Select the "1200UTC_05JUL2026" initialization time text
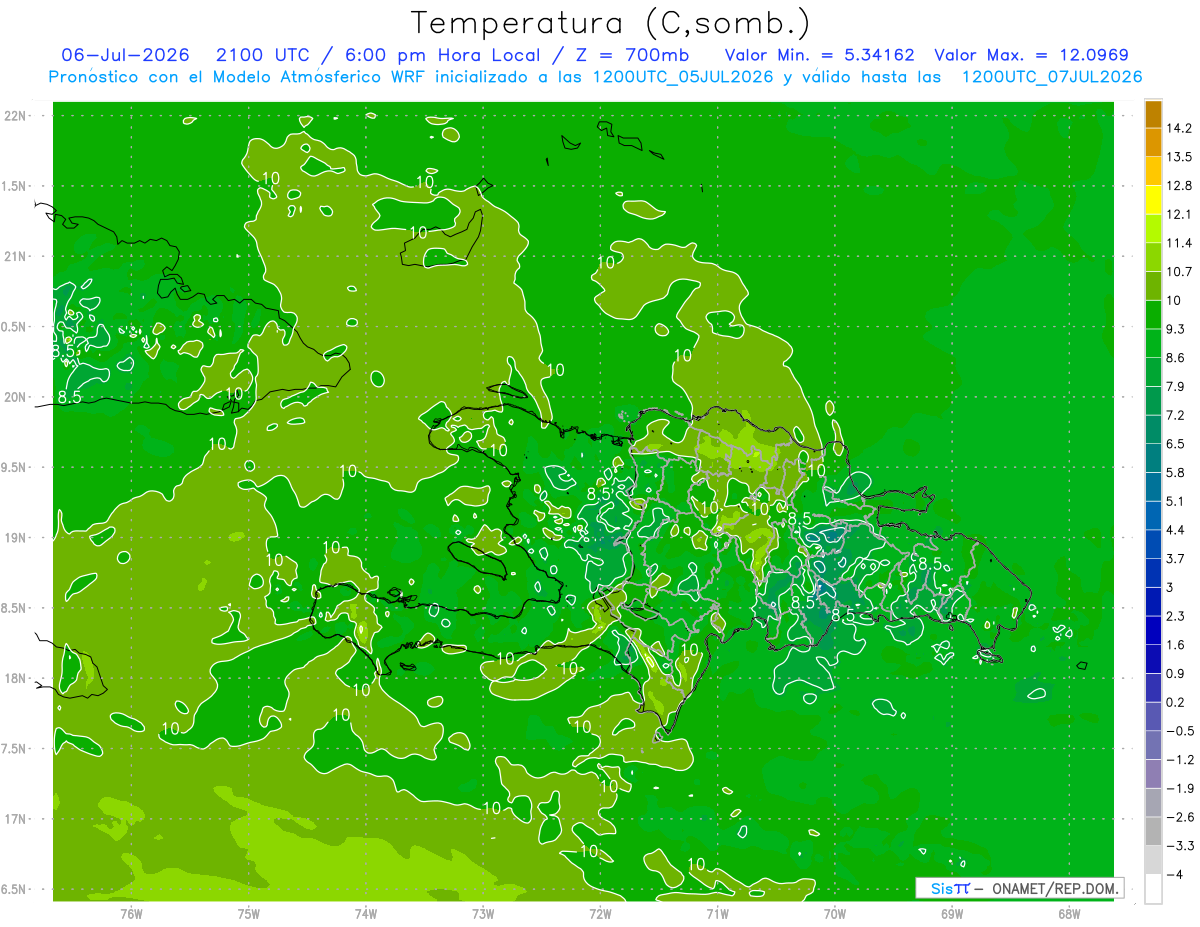 (683, 77)
